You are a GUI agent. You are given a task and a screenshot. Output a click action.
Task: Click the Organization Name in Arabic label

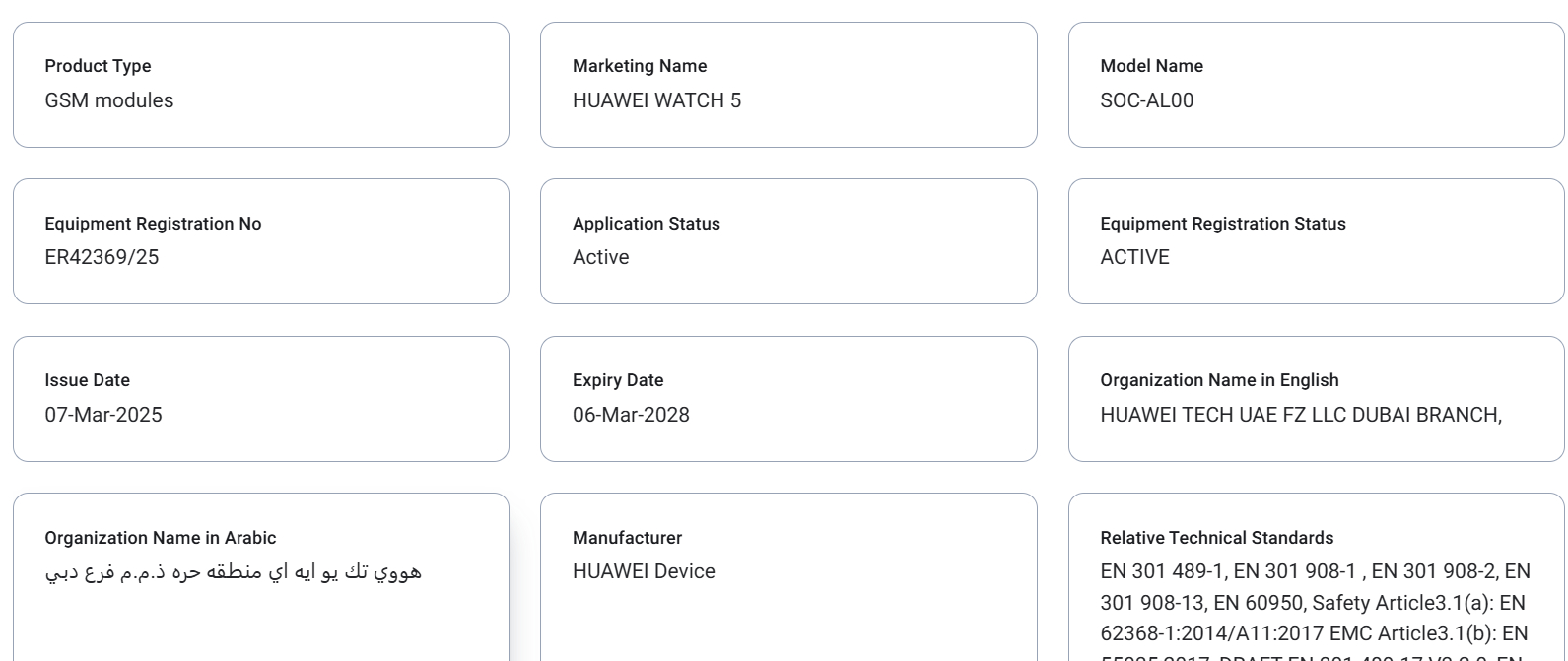[160, 538]
